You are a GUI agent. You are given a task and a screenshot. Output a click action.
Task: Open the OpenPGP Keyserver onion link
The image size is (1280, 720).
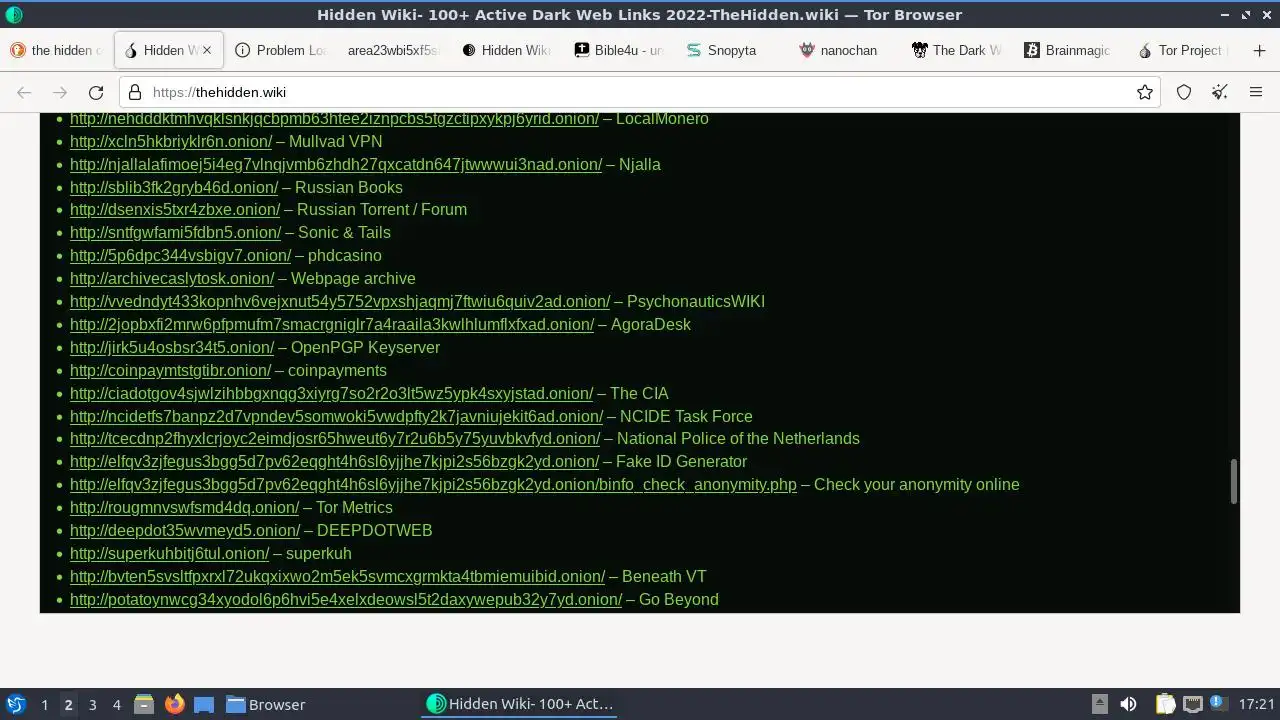pos(172,348)
